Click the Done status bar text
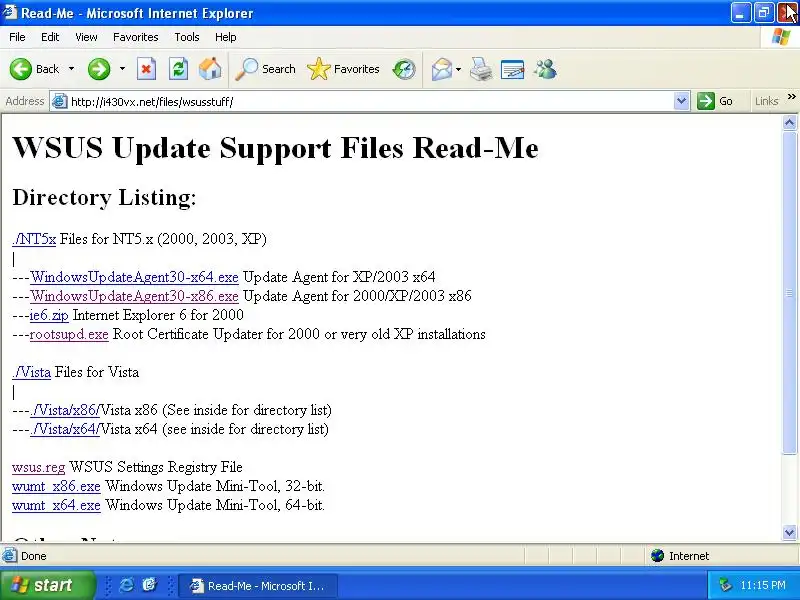 point(34,556)
